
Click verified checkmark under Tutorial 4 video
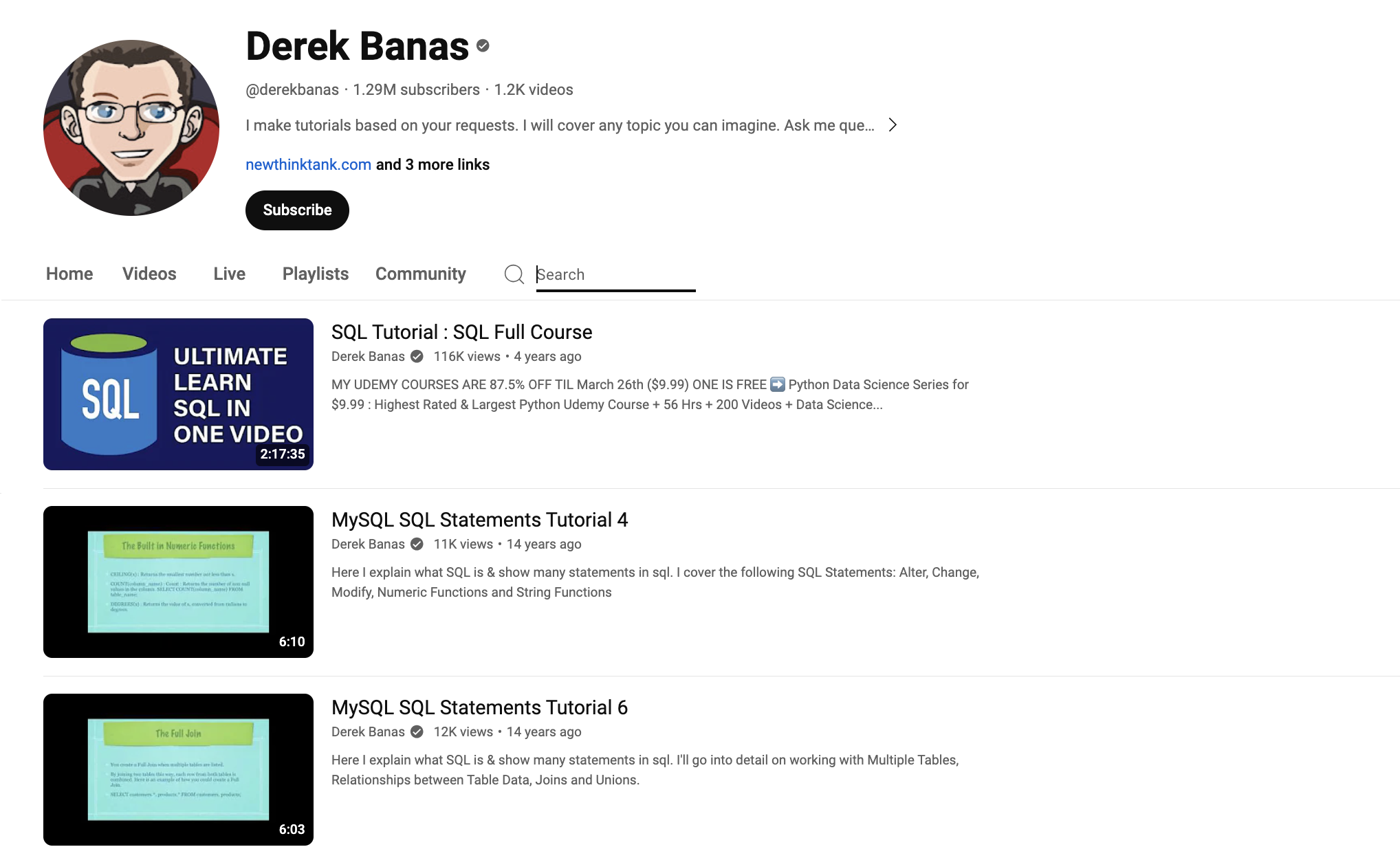[x=417, y=544]
